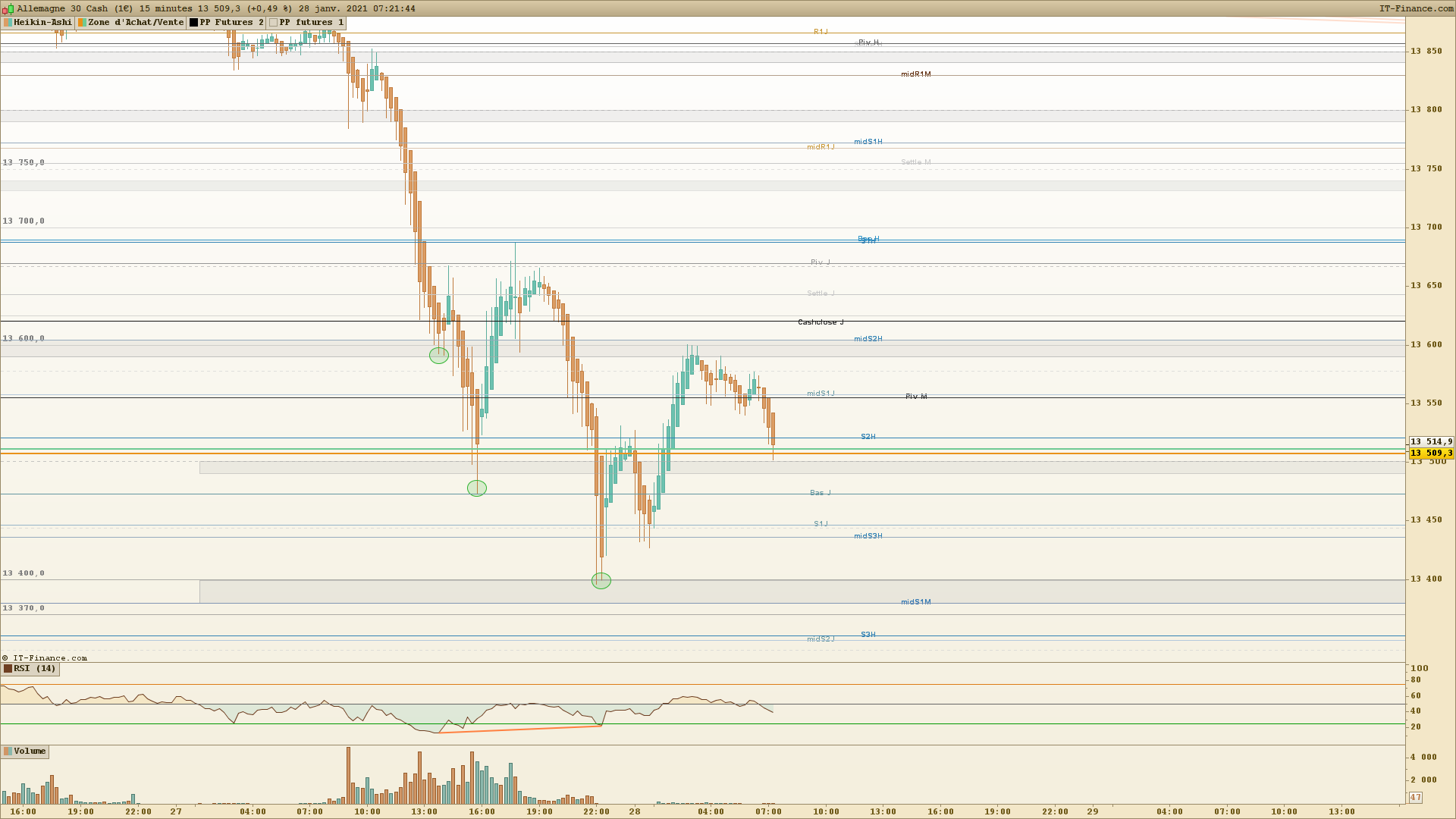Click the volume value box showing 47

tap(1415, 797)
